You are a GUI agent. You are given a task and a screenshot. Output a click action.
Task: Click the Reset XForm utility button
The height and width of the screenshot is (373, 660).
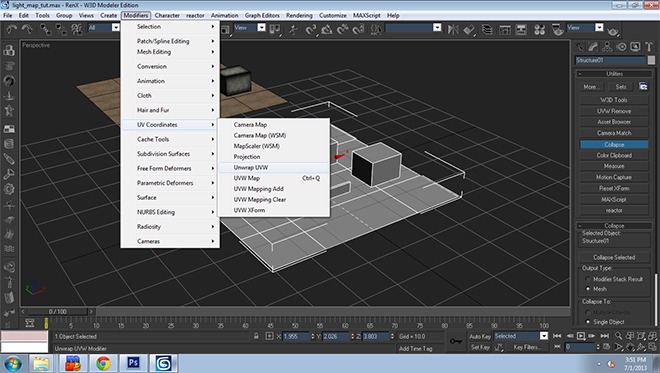click(x=614, y=188)
